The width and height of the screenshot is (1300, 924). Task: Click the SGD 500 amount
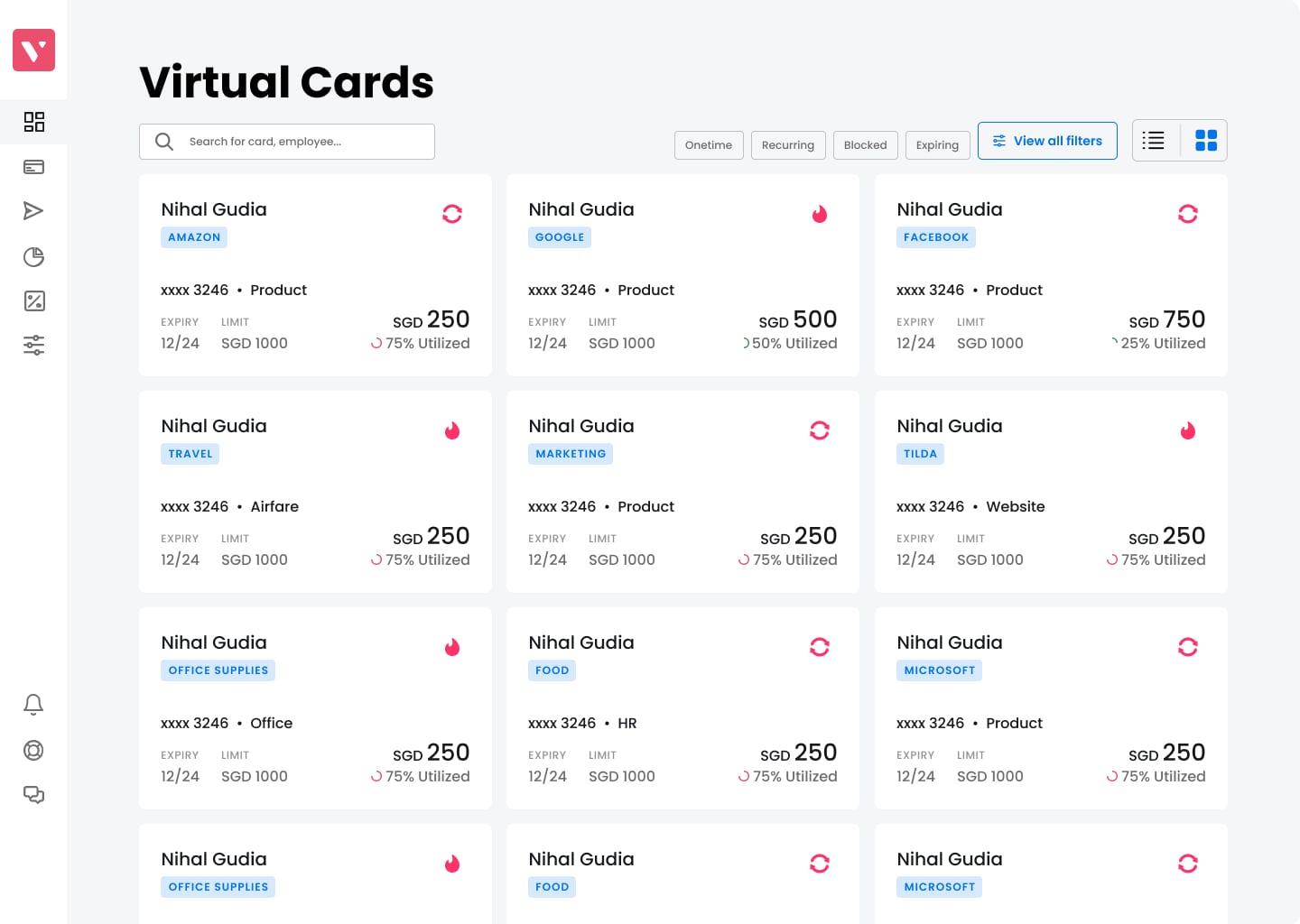[x=798, y=319]
